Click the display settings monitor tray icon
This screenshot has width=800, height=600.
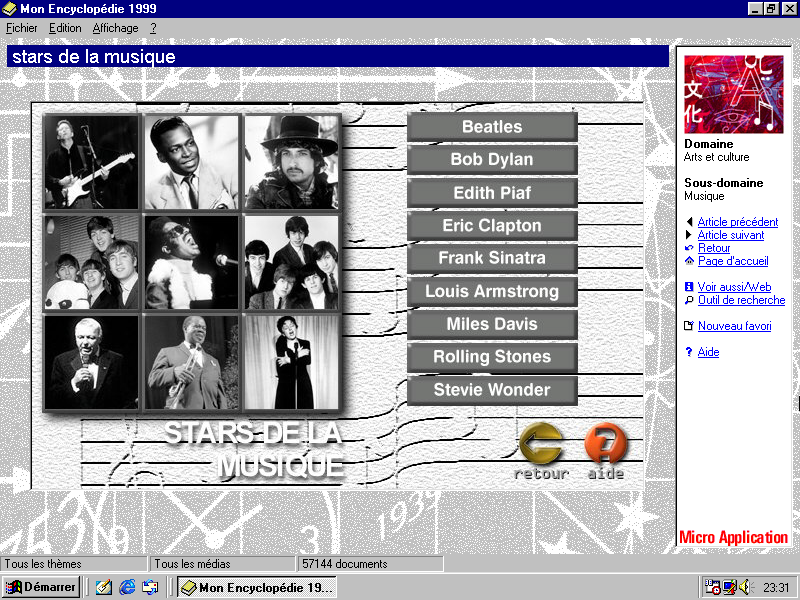coord(730,587)
